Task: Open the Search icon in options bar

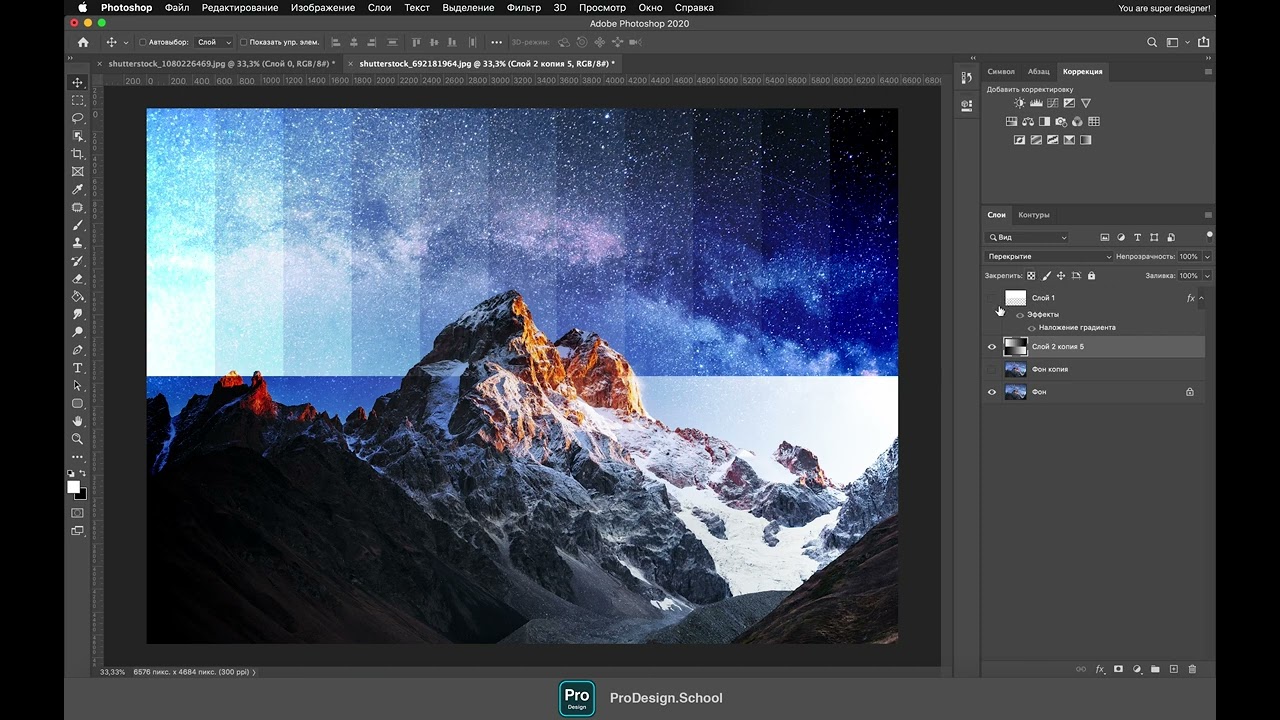Action: pyautogui.click(x=1152, y=43)
